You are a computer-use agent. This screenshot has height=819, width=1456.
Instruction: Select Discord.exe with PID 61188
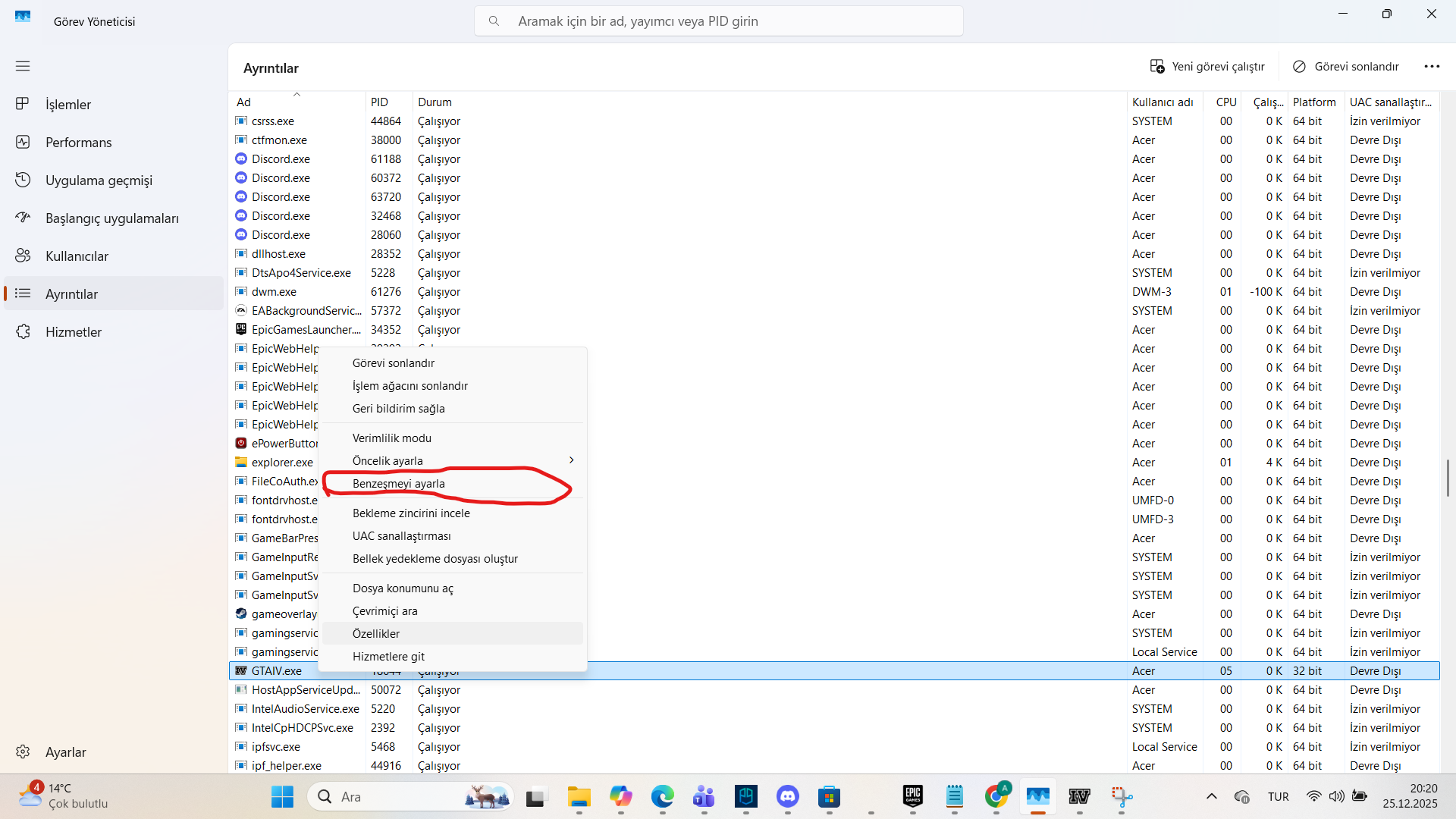coord(834,159)
